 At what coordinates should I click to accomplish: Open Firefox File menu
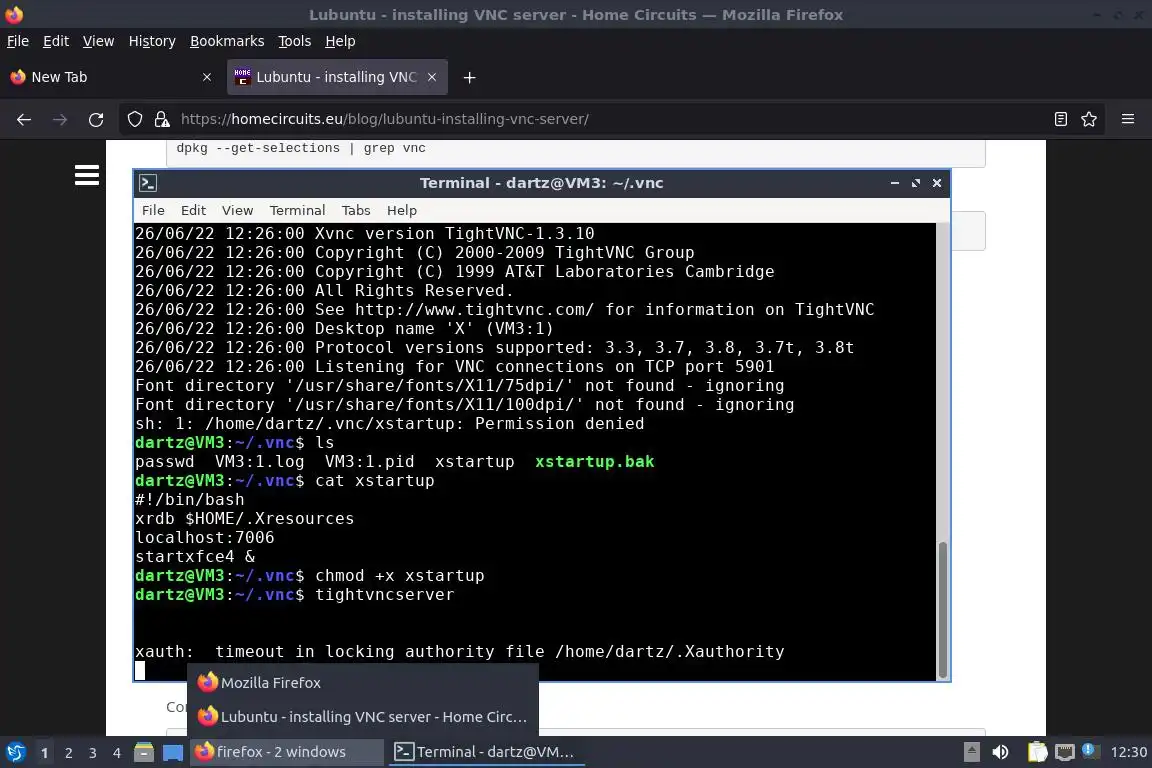point(18,41)
